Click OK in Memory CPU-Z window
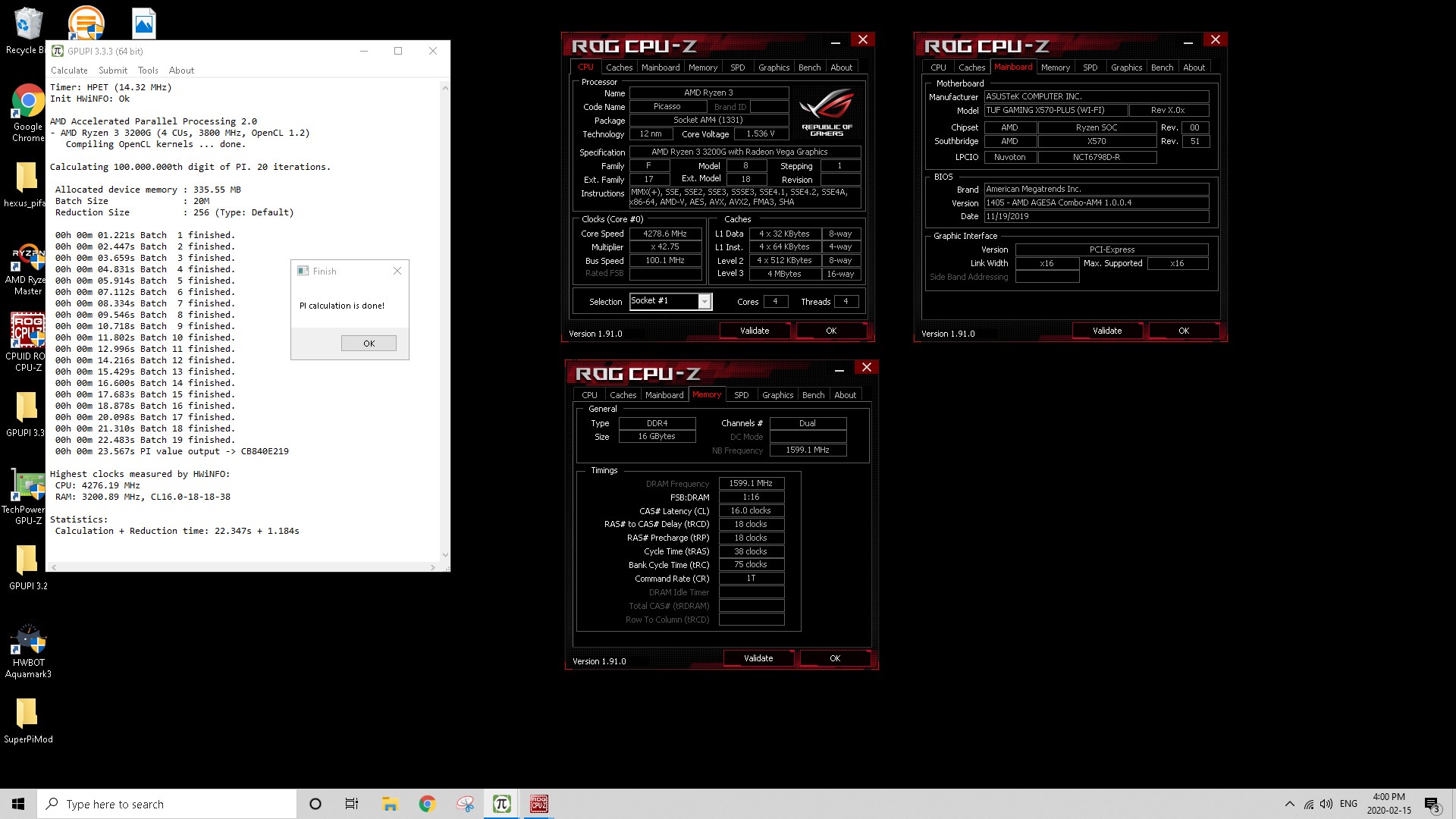 click(x=835, y=658)
